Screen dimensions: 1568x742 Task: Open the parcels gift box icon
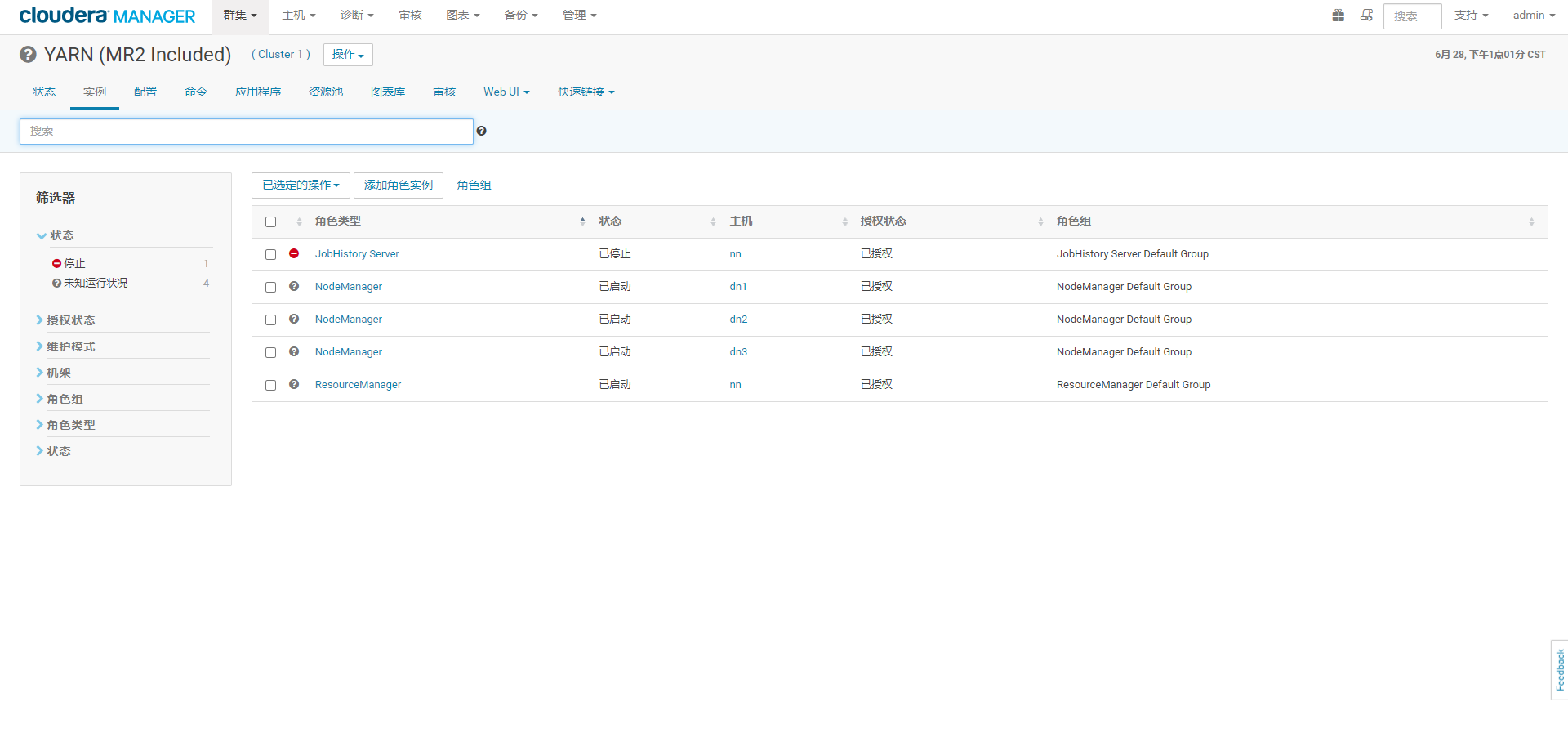1338,15
